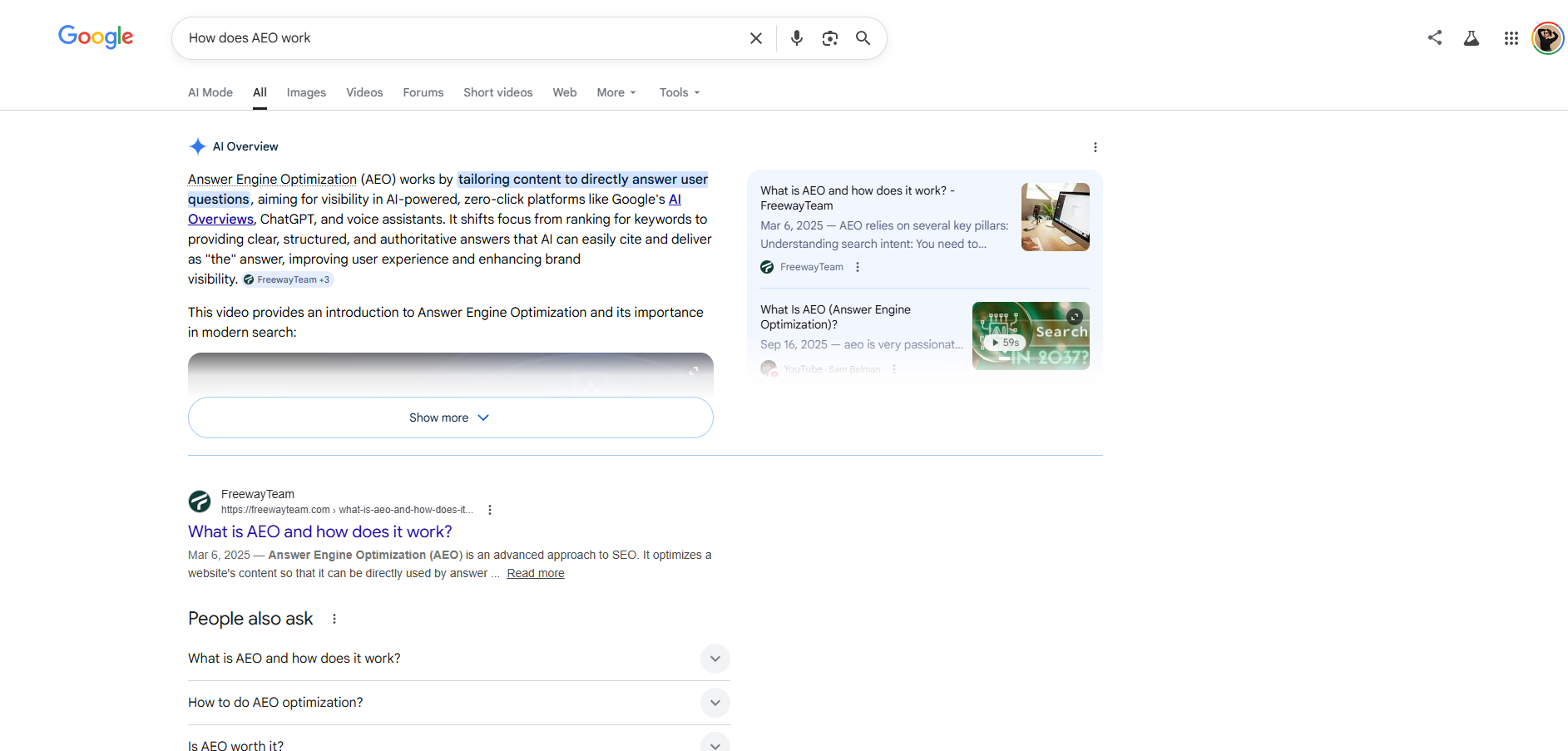This screenshot has height=751, width=1568.
Task: Click into the search query input field
Action: [x=458, y=38]
